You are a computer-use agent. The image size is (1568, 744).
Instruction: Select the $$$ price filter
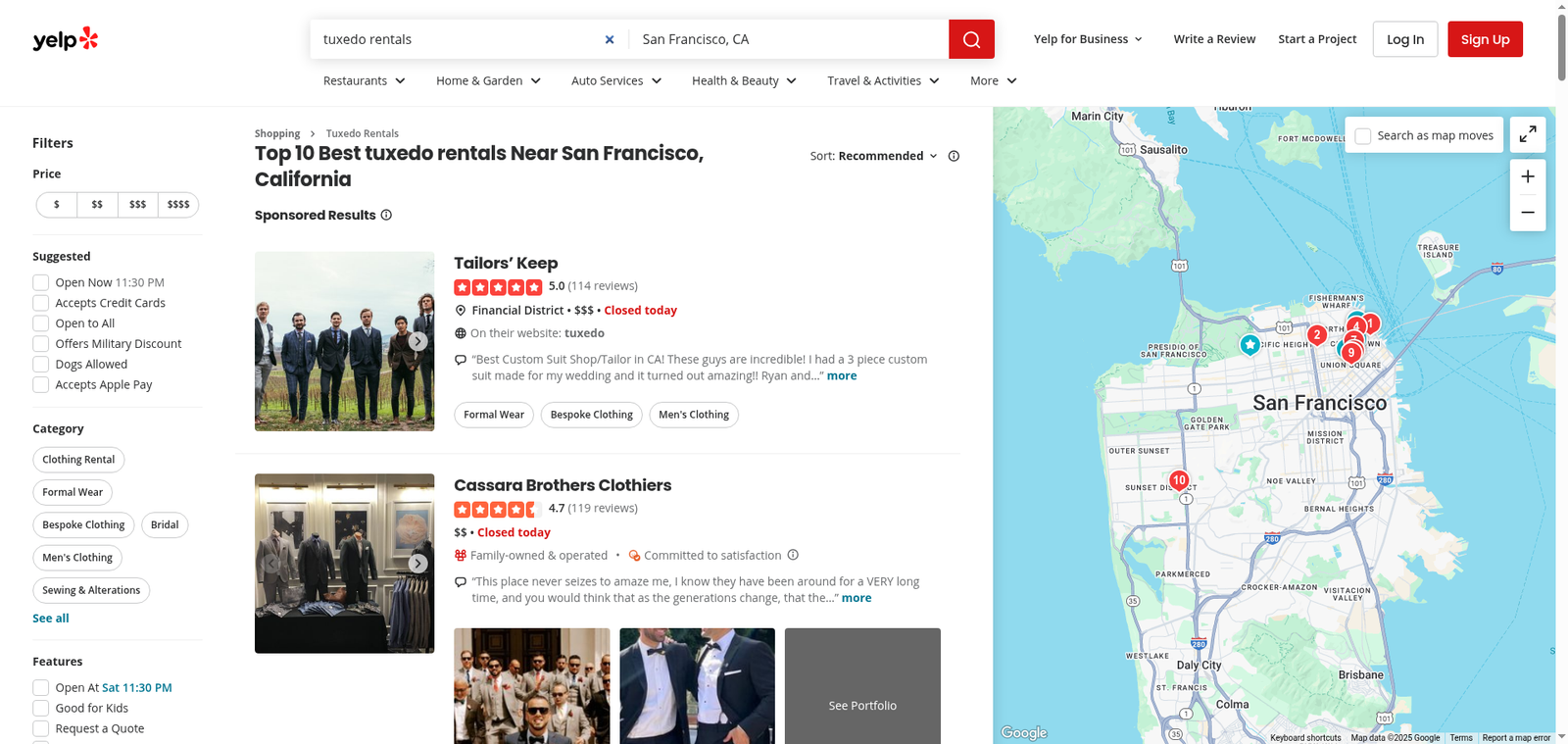137,205
